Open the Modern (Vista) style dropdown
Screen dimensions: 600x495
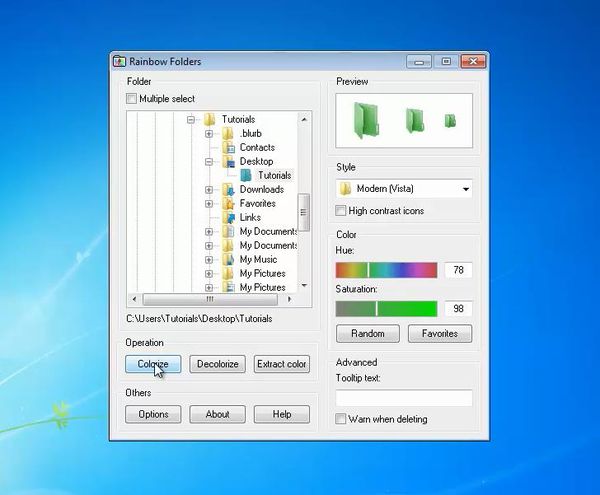pyautogui.click(x=404, y=189)
